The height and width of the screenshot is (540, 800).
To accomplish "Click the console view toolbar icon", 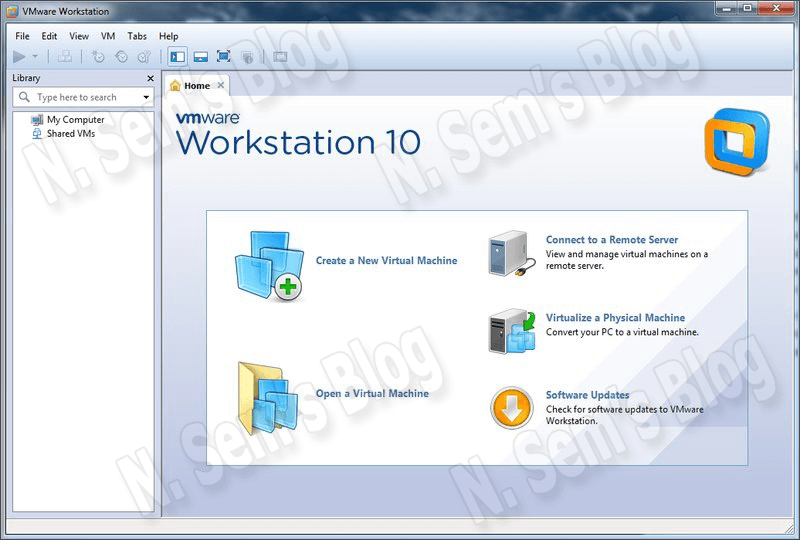I will click(280, 57).
